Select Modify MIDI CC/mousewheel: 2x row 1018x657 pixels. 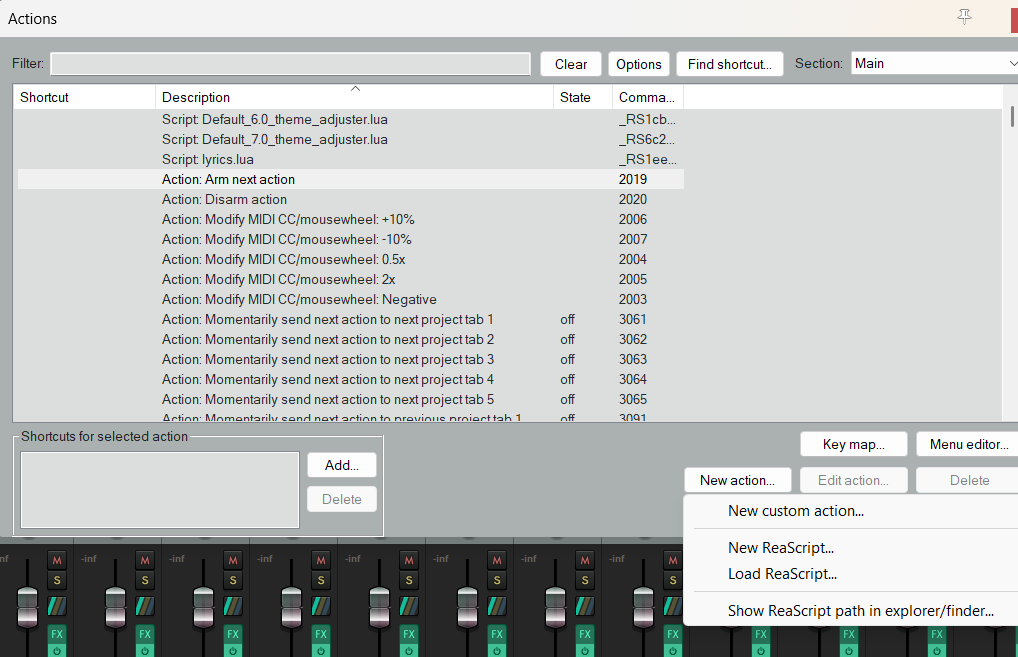point(351,279)
